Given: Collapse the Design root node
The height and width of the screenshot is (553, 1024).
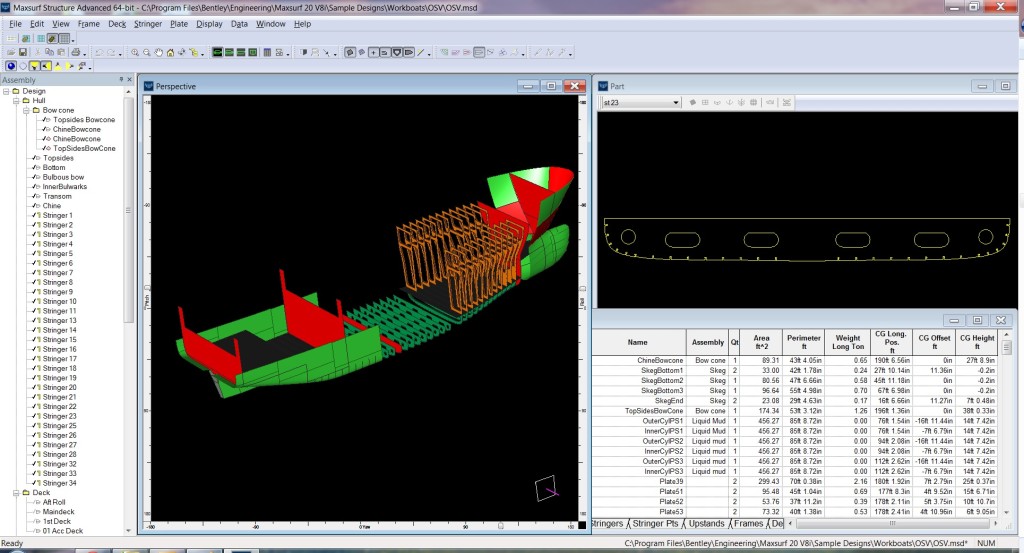Looking at the screenshot, I should pyautogui.click(x=6, y=91).
